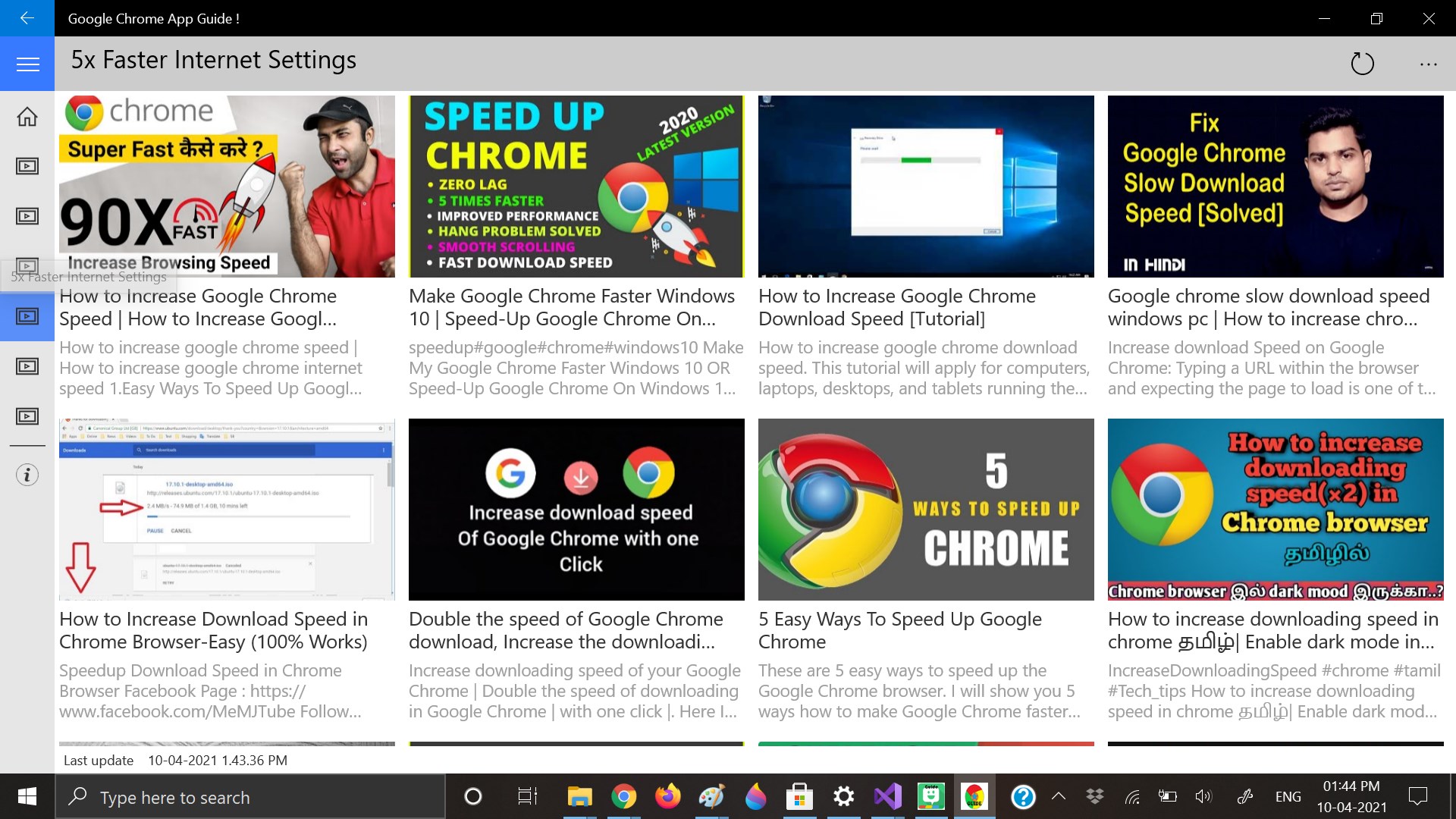
Task: Open the Fix Chrome Slow Download Speed thumbnail
Action: point(1275,187)
